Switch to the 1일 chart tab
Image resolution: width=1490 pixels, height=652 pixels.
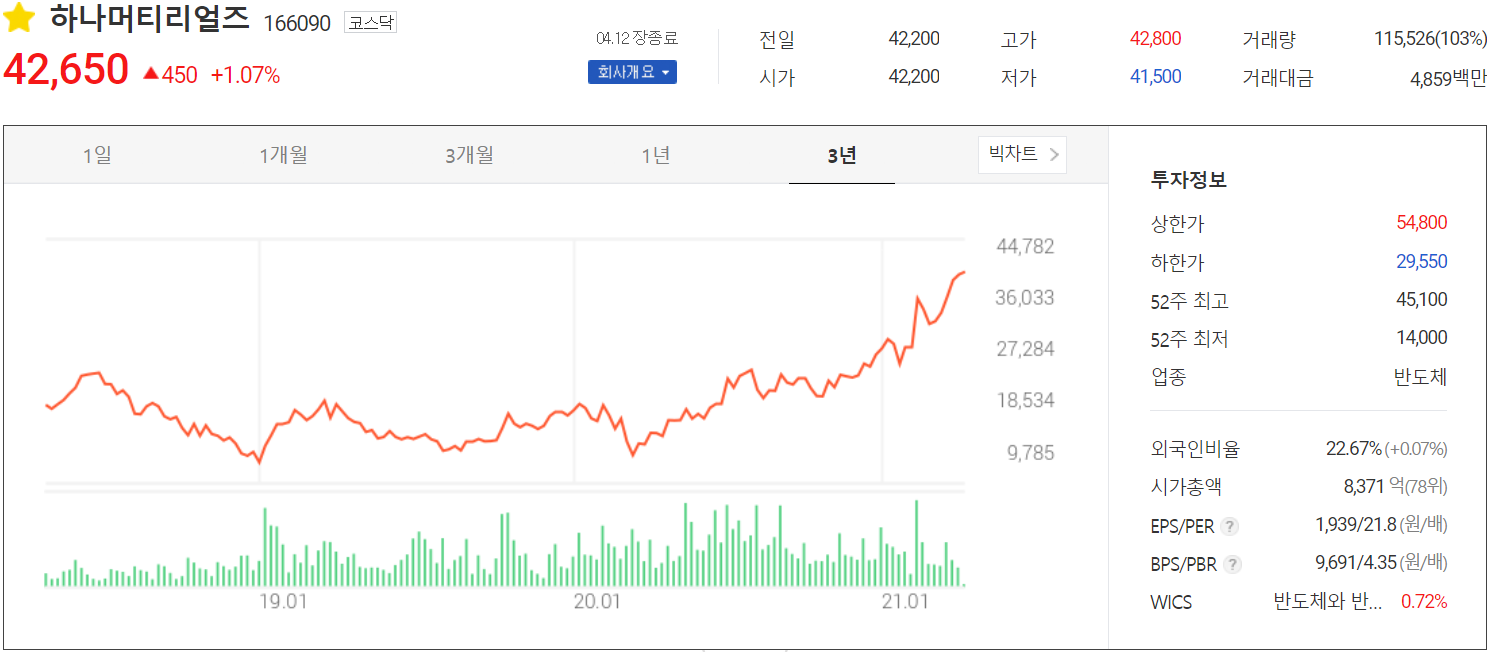[x=97, y=155]
